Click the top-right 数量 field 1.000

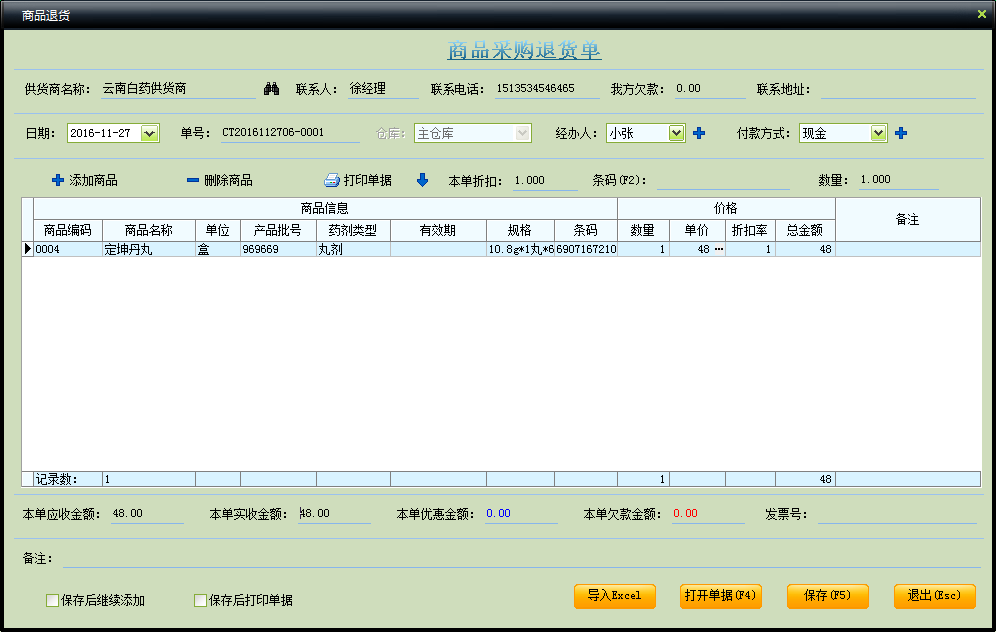coord(898,180)
